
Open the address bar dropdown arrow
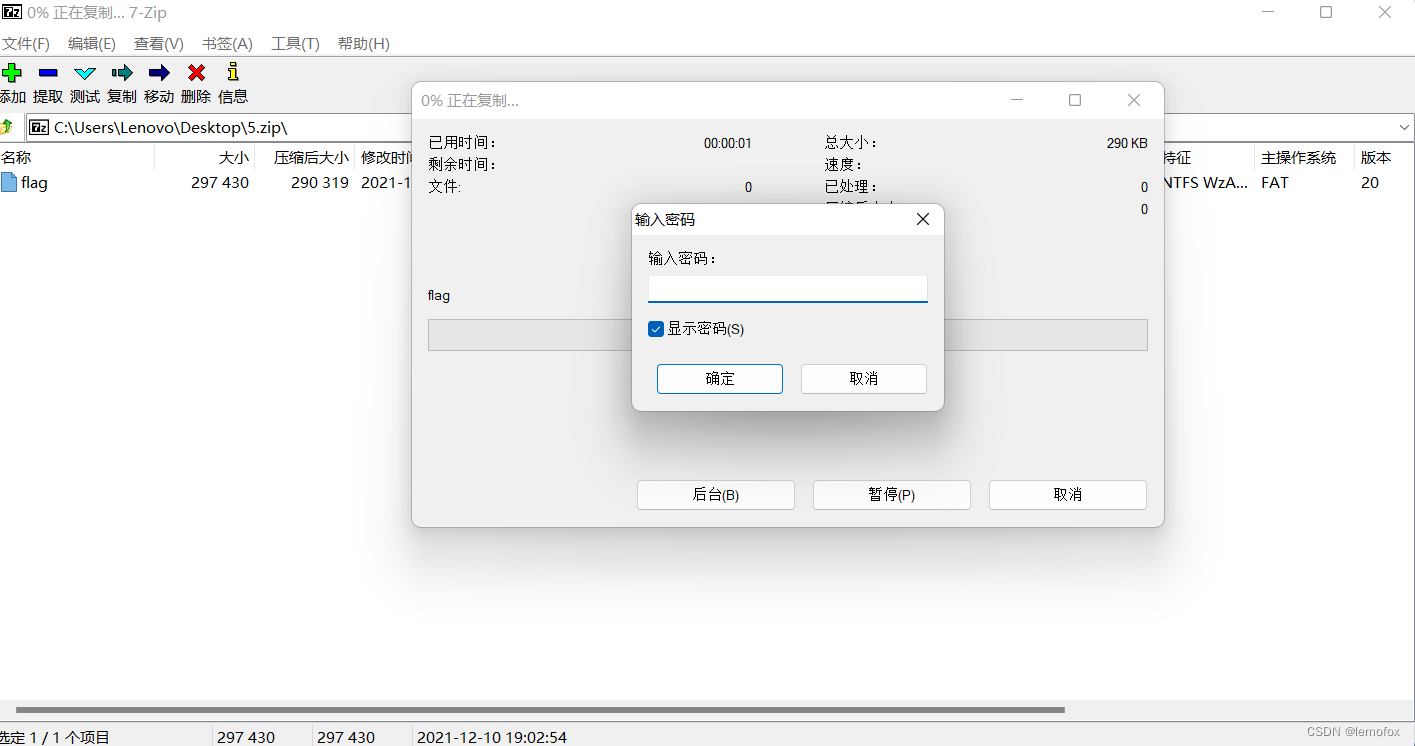point(1404,127)
